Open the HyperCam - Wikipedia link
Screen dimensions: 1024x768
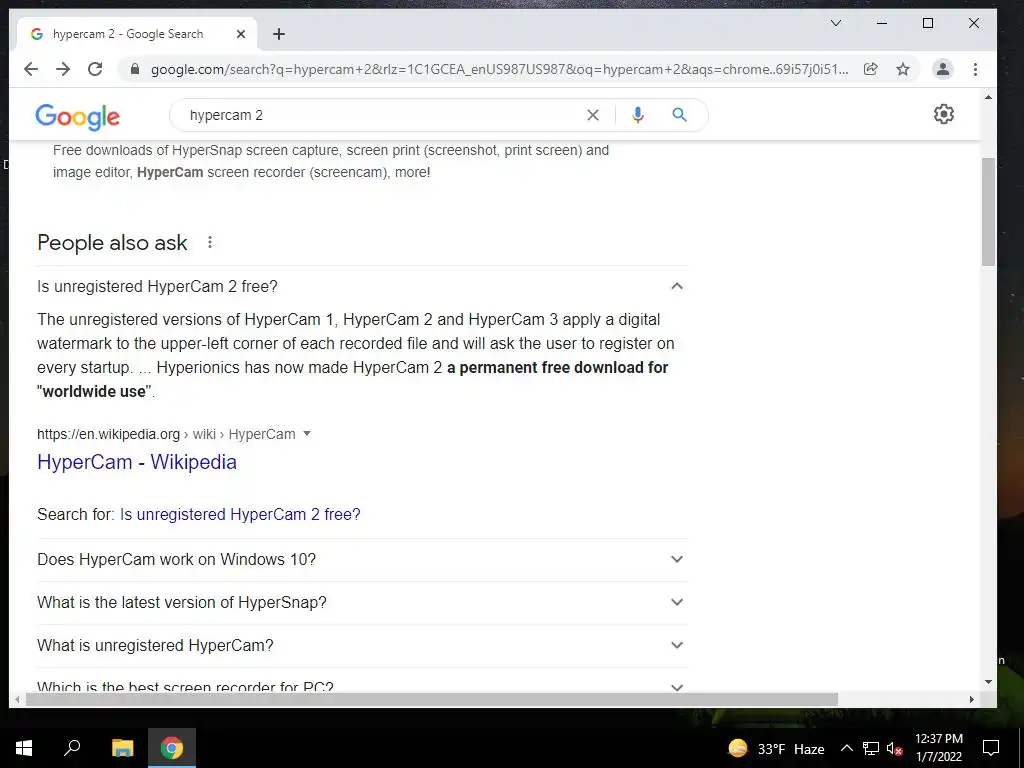136,462
